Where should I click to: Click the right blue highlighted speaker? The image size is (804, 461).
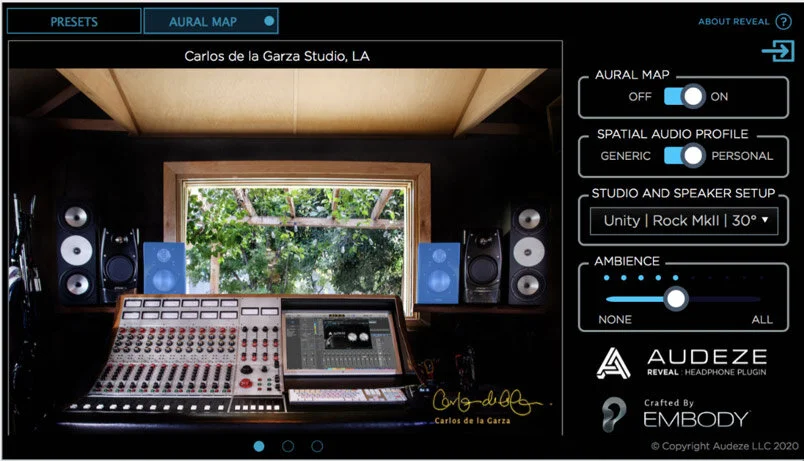pyautogui.click(x=439, y=273)
